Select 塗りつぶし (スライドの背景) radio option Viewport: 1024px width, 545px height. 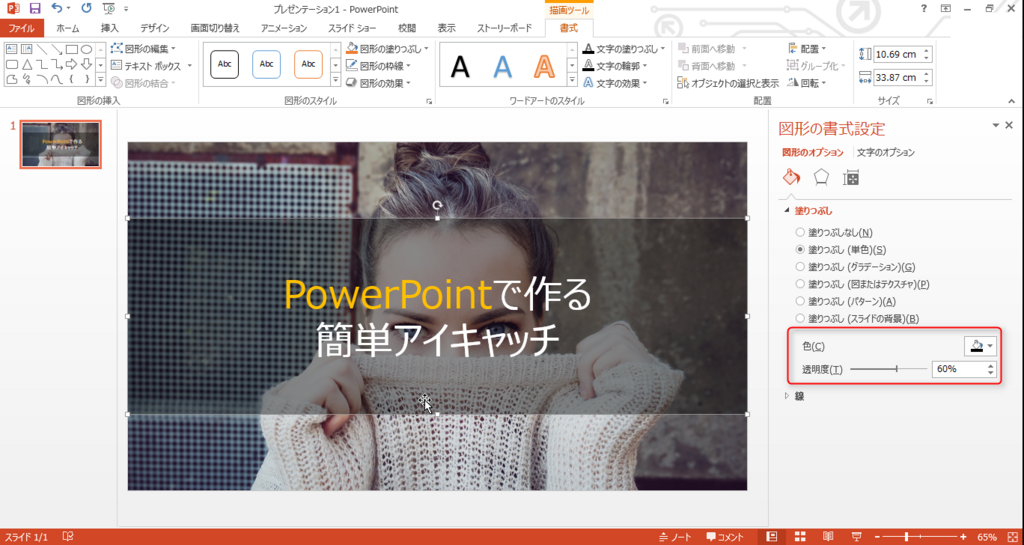pos(800,319)
